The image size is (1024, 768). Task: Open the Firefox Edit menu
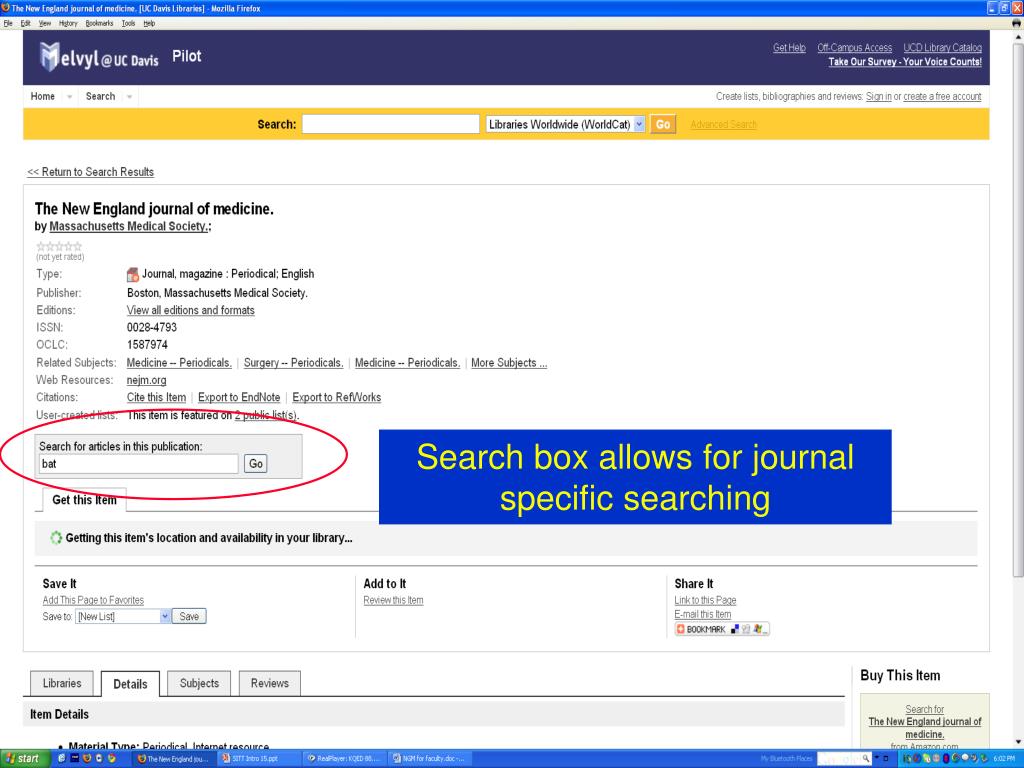tap(25, 23)
